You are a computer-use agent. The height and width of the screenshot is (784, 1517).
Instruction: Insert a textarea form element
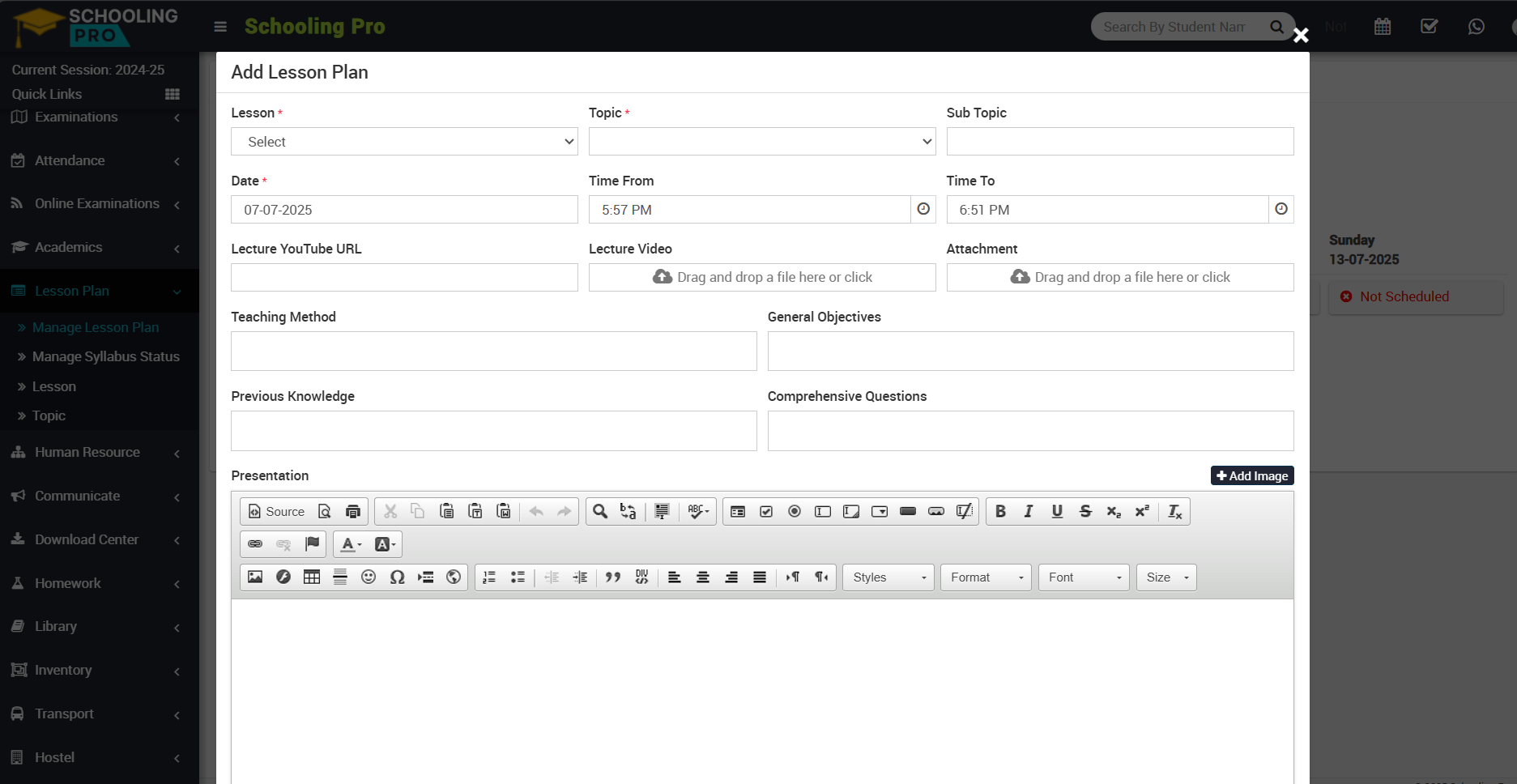coord(851,511)
